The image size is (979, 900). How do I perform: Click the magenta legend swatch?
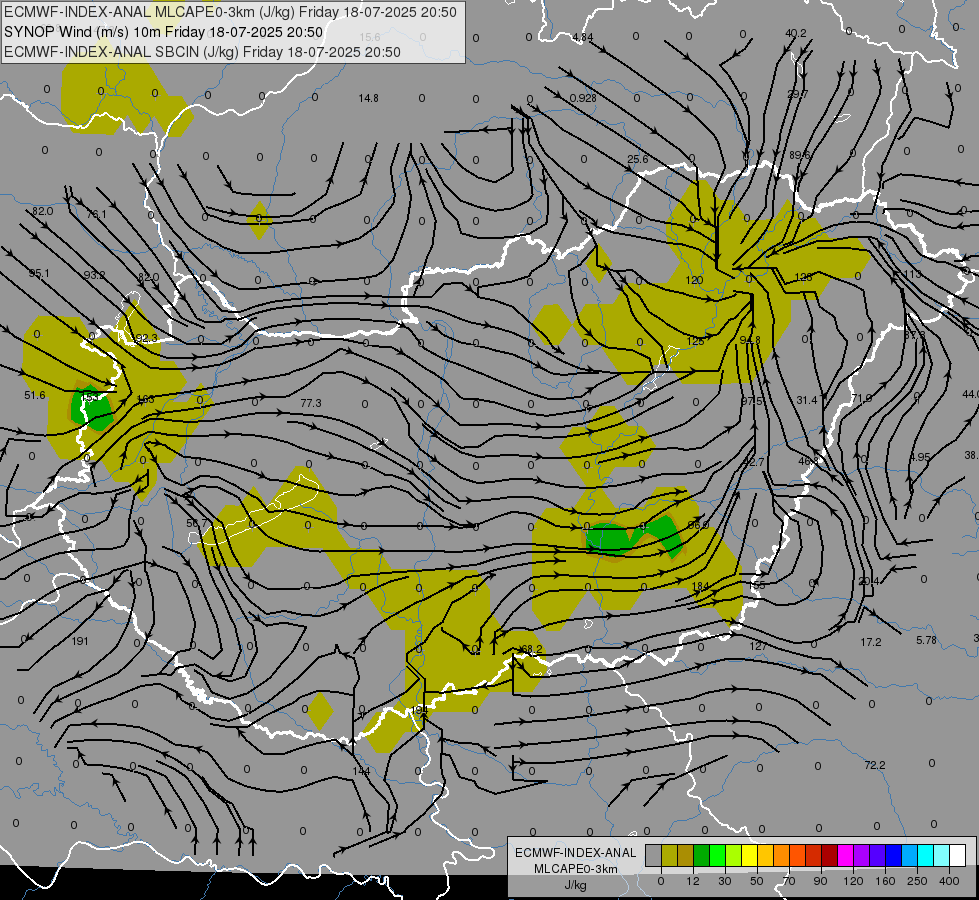point(845,856)
